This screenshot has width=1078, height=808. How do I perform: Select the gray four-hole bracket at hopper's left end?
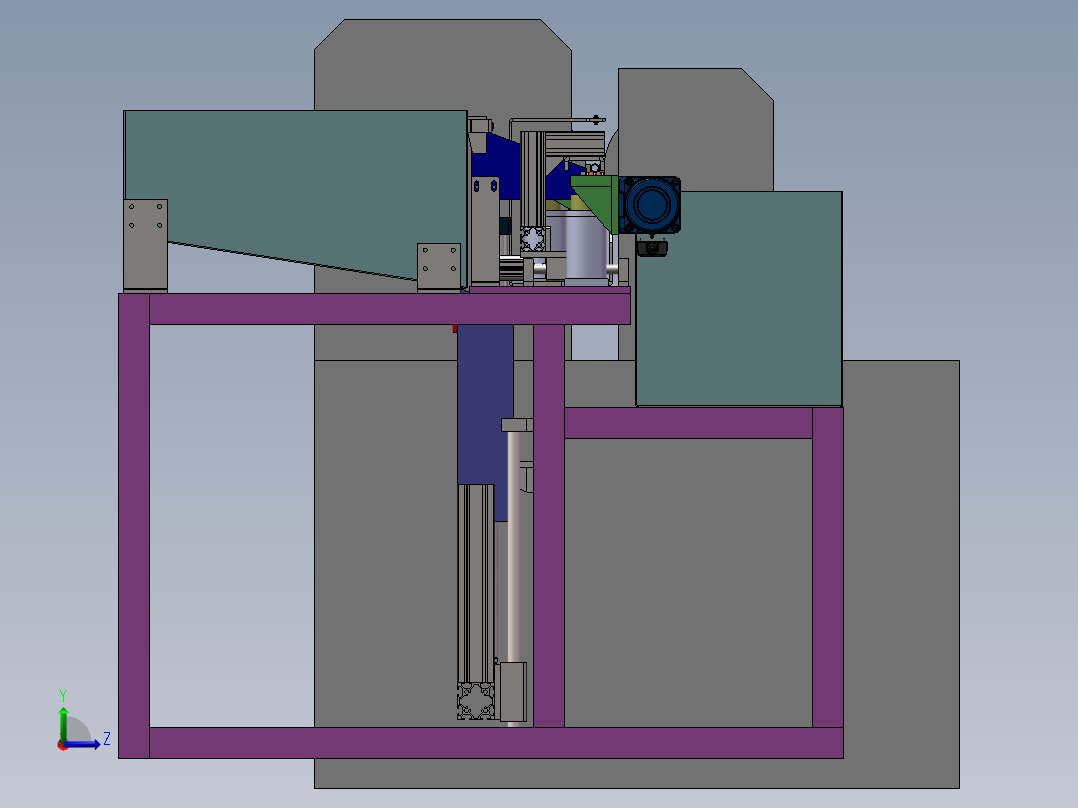146,245
